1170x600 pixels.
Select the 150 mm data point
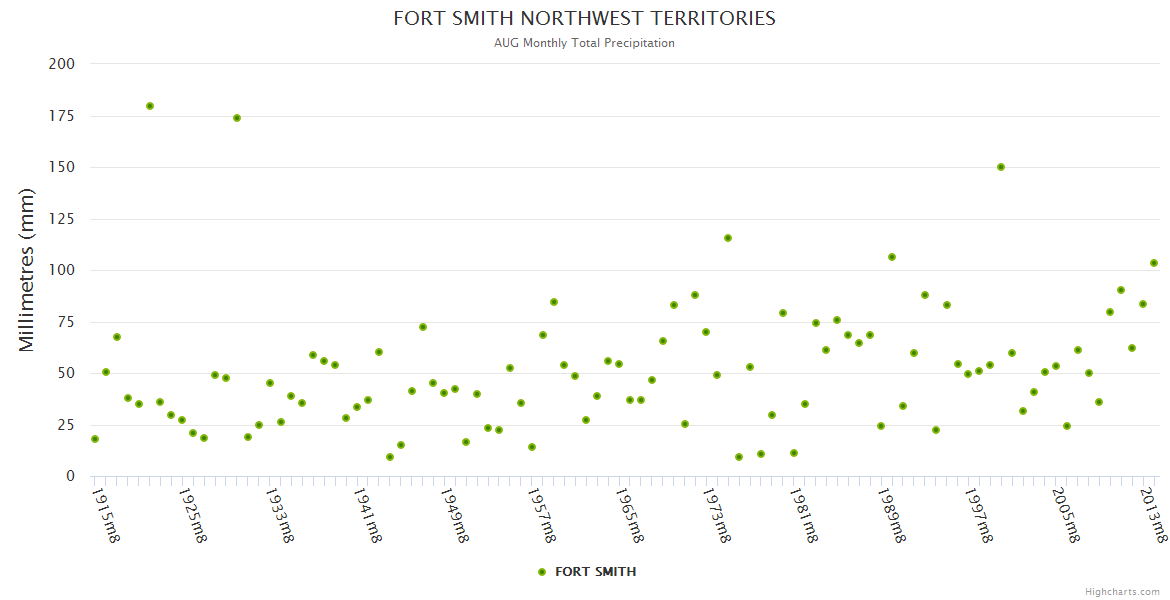click(1001, 167)
